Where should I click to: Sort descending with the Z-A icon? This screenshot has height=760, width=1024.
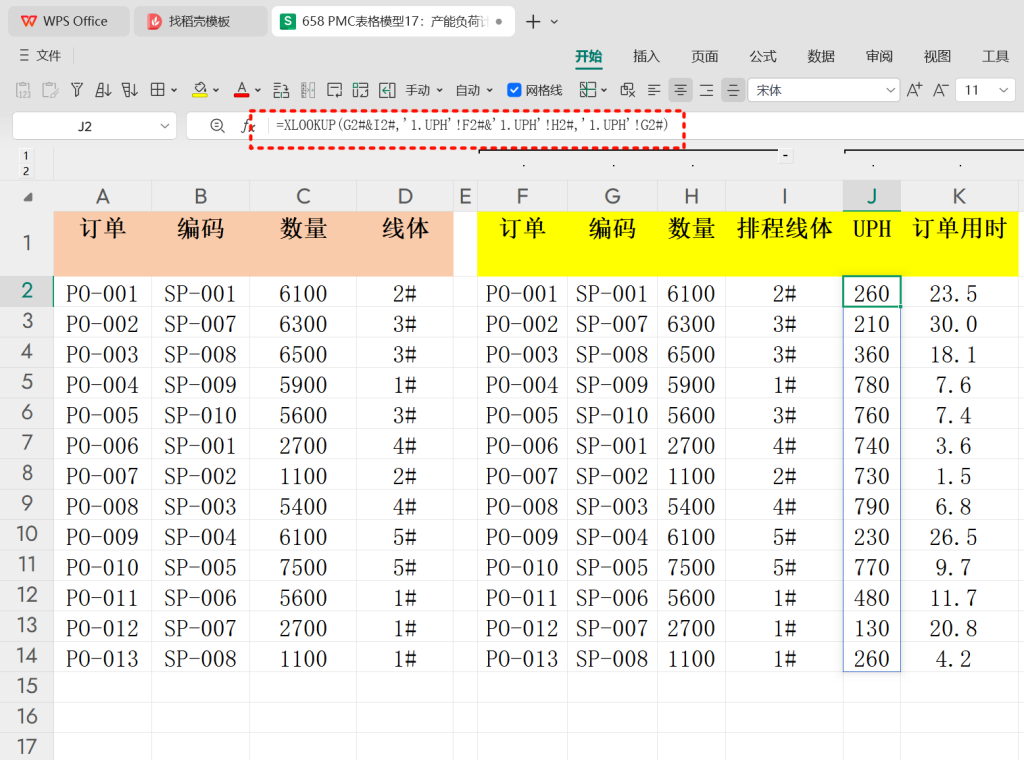pos(129,90)
